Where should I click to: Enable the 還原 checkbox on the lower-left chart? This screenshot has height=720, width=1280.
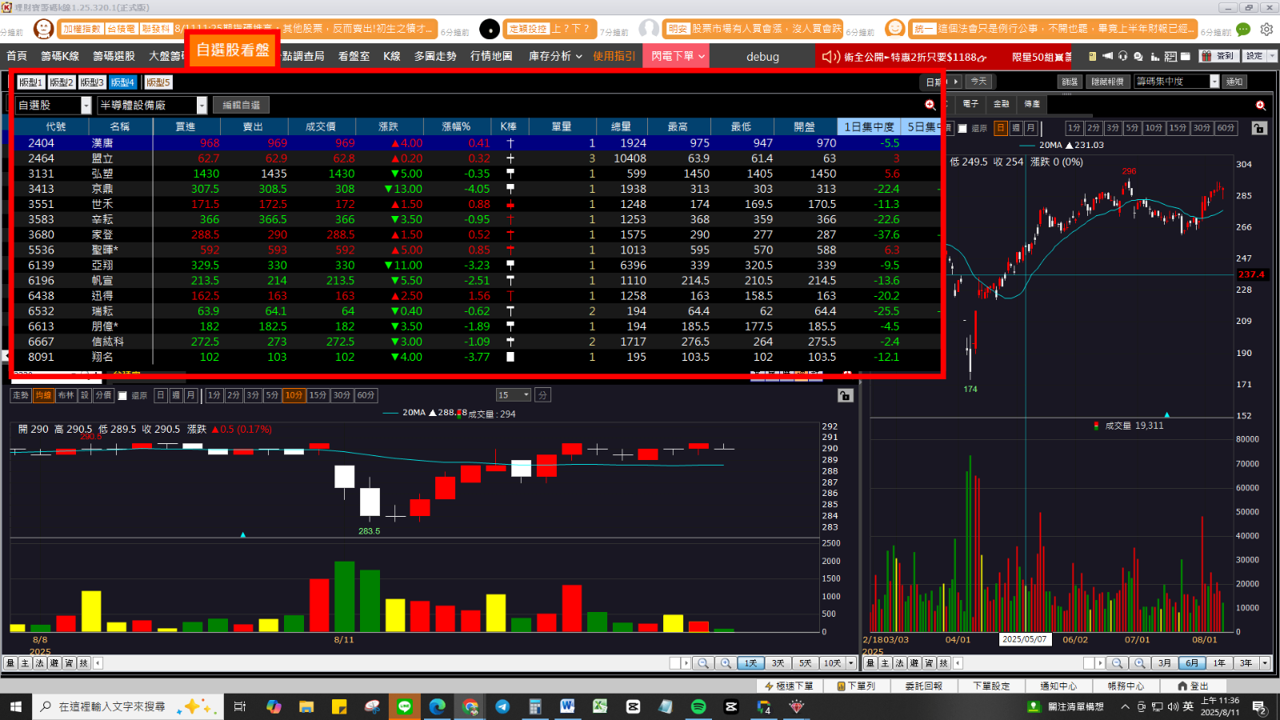(123, 396)
